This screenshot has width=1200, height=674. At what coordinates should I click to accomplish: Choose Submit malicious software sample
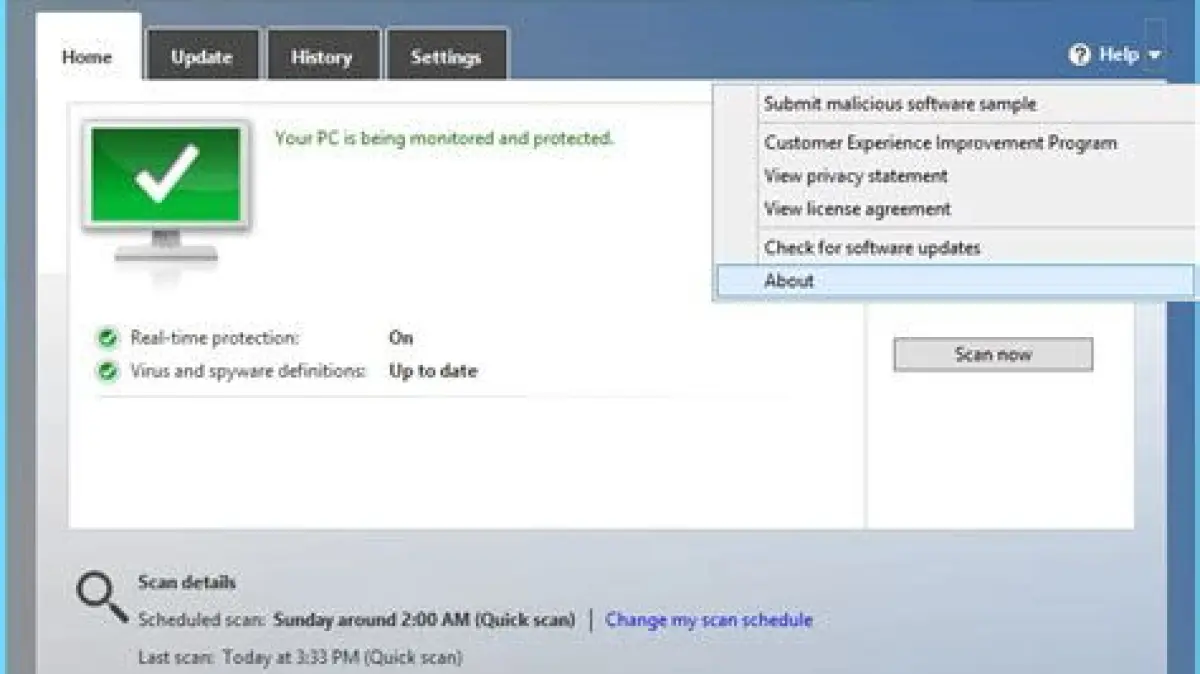900,104
